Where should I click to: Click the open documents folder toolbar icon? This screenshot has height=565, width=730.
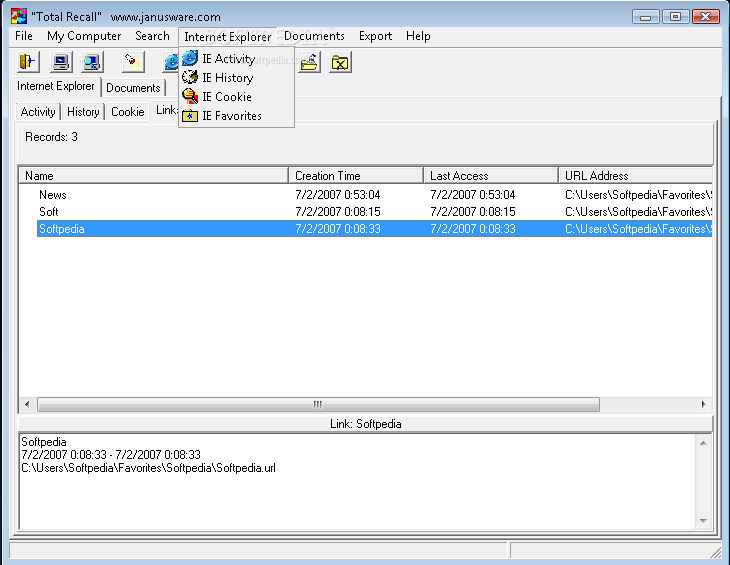(309, 61)
